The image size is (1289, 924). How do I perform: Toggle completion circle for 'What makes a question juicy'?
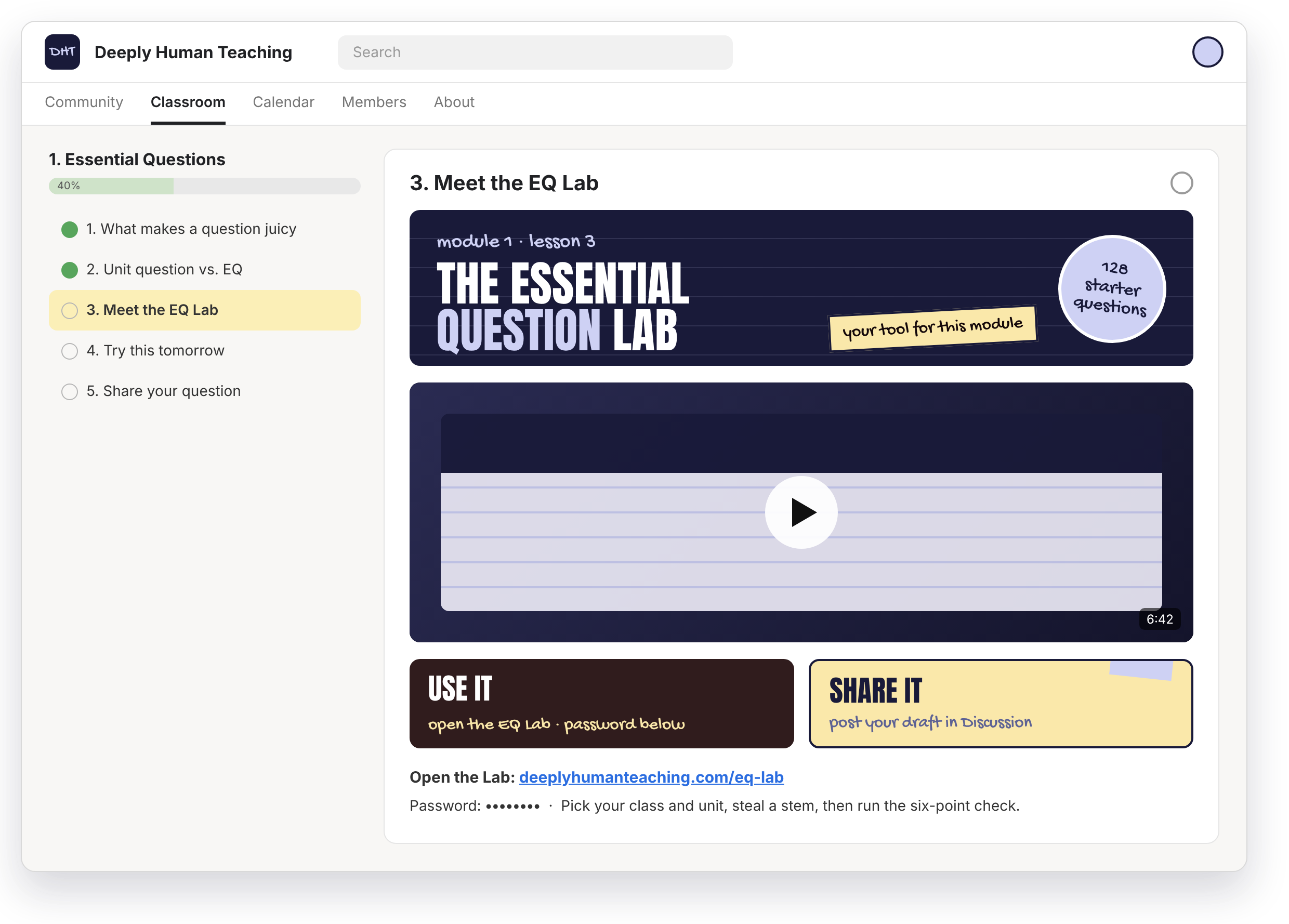tap(69, 230)
